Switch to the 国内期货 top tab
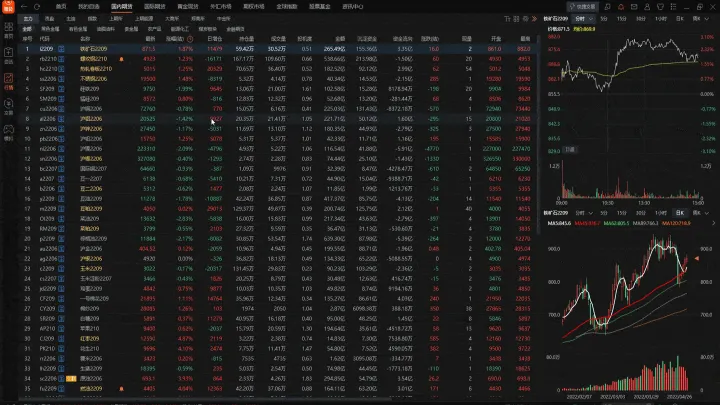The height and width of the screenshot is (405, 720). point(122,6)
